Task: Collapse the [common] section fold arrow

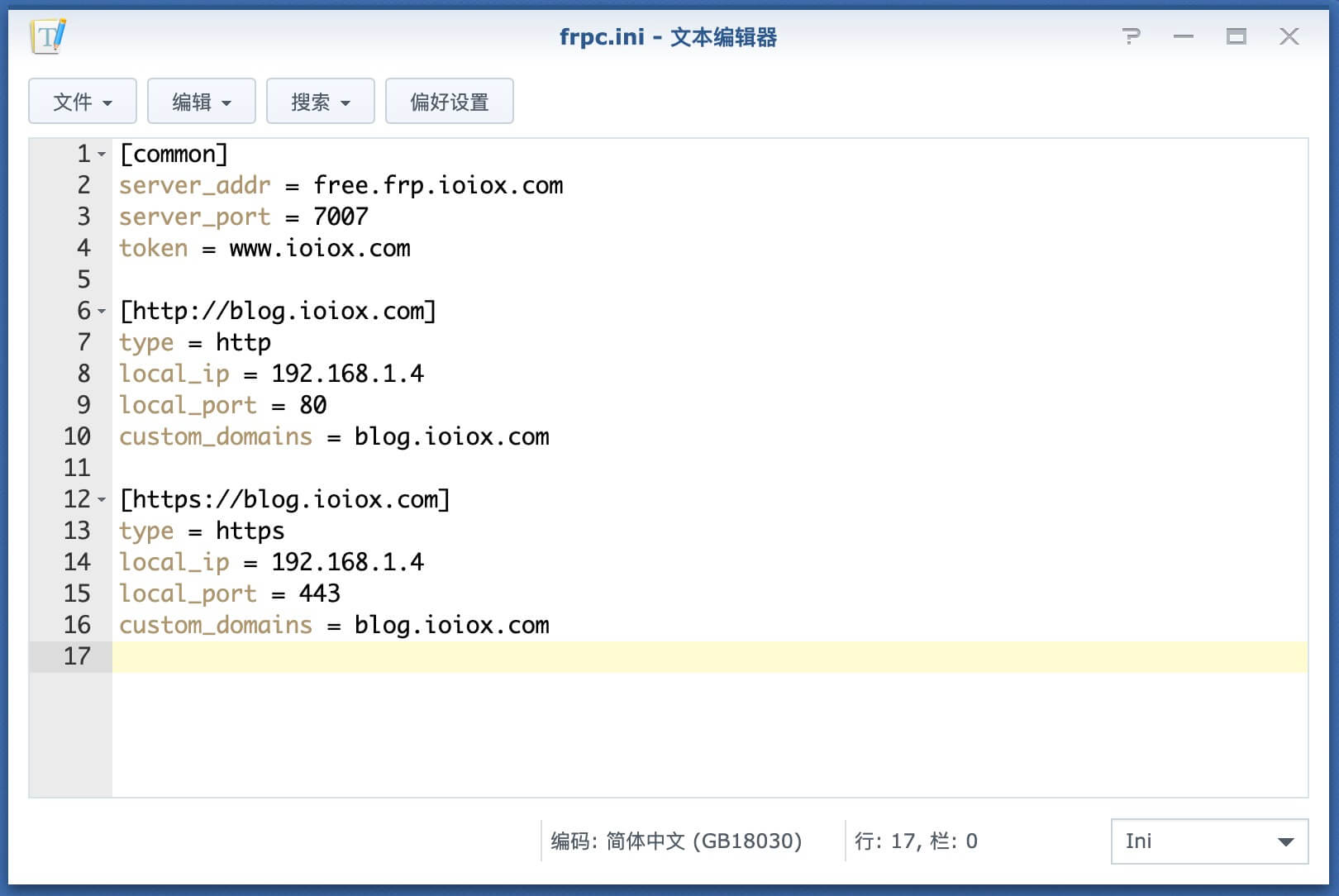Action: coord(102,155)
